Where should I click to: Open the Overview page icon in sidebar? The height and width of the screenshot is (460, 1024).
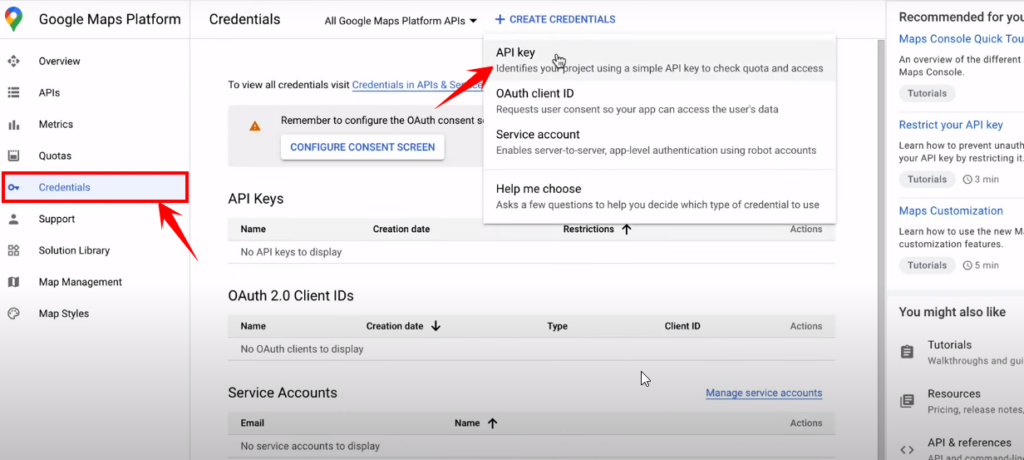click(13, 61)
